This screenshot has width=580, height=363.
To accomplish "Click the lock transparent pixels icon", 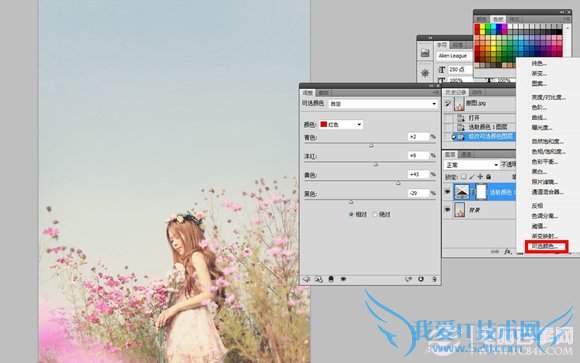I will (464, 177).
